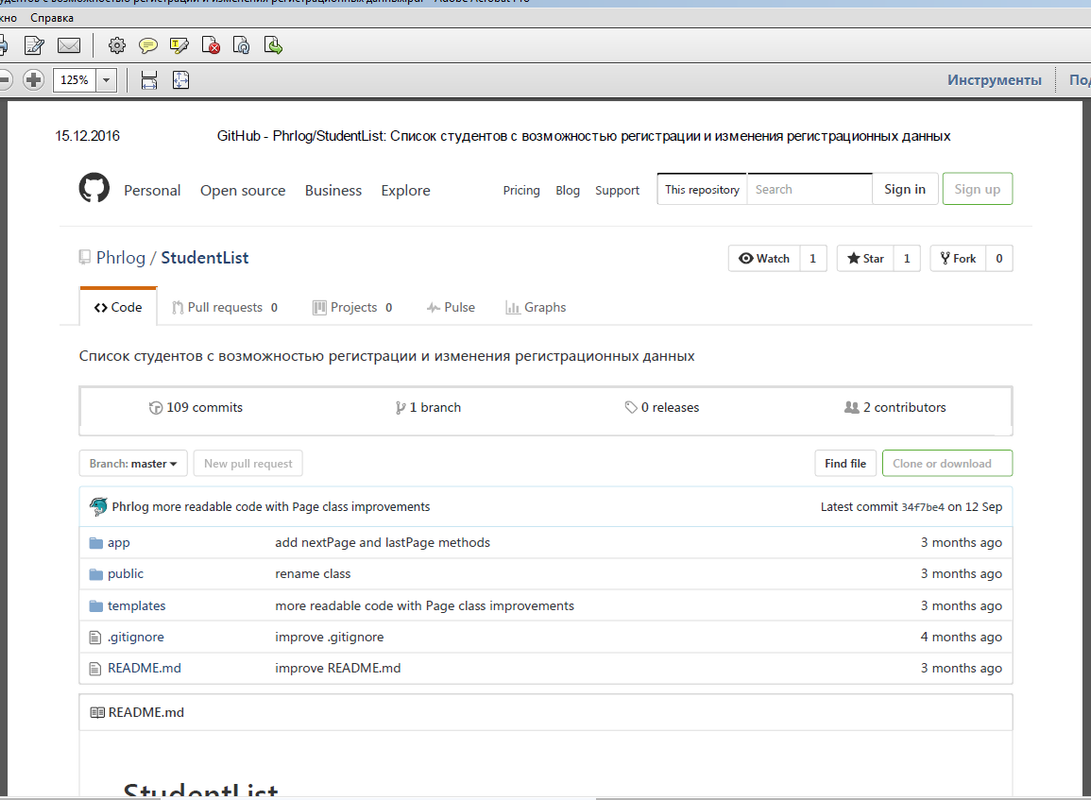Open the Phrlog owner link

click(120, 257)
